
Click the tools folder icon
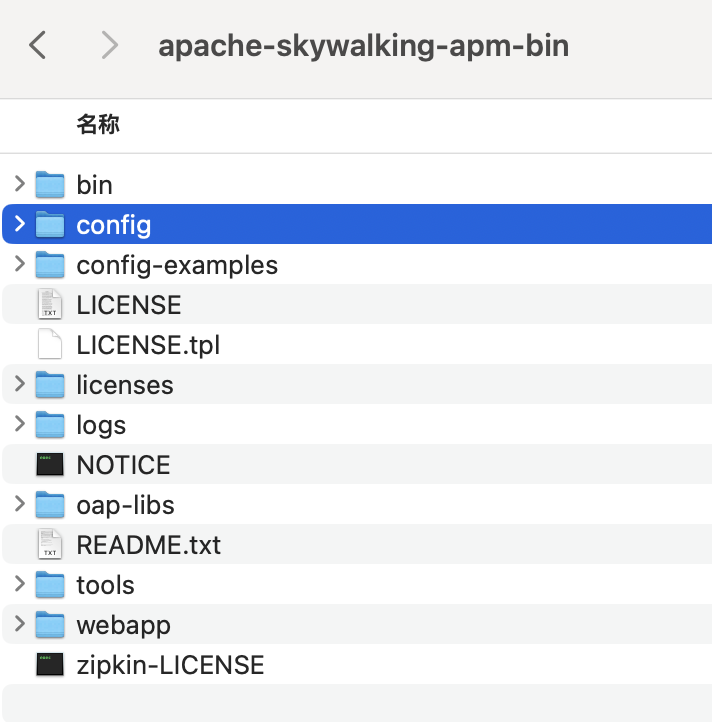[x=50, y=584]
